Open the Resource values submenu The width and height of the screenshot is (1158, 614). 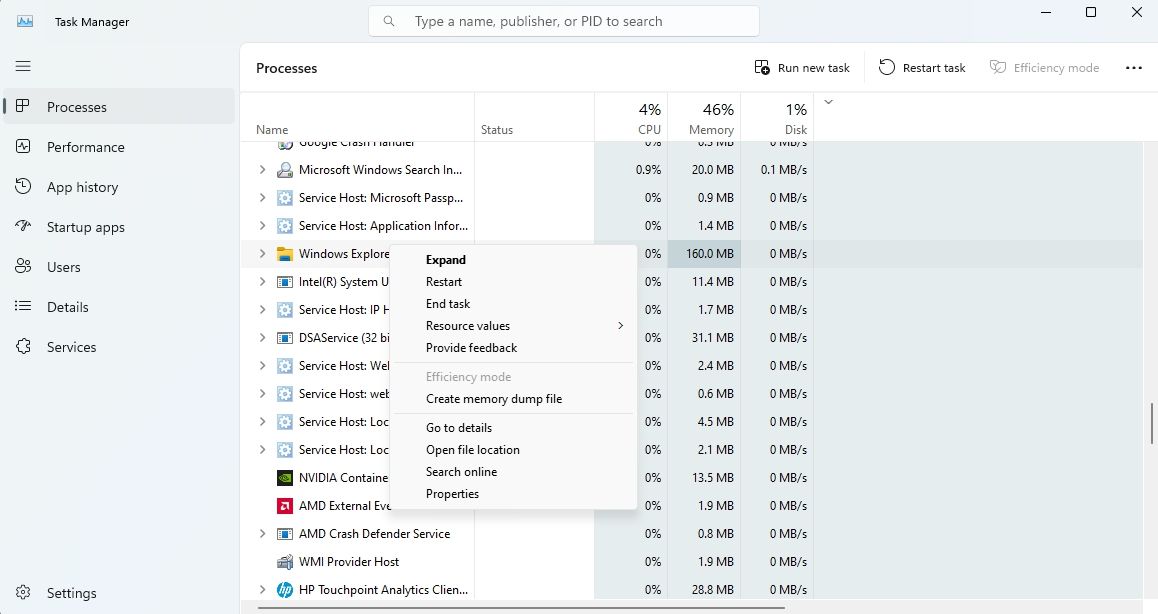coord(468,325)
